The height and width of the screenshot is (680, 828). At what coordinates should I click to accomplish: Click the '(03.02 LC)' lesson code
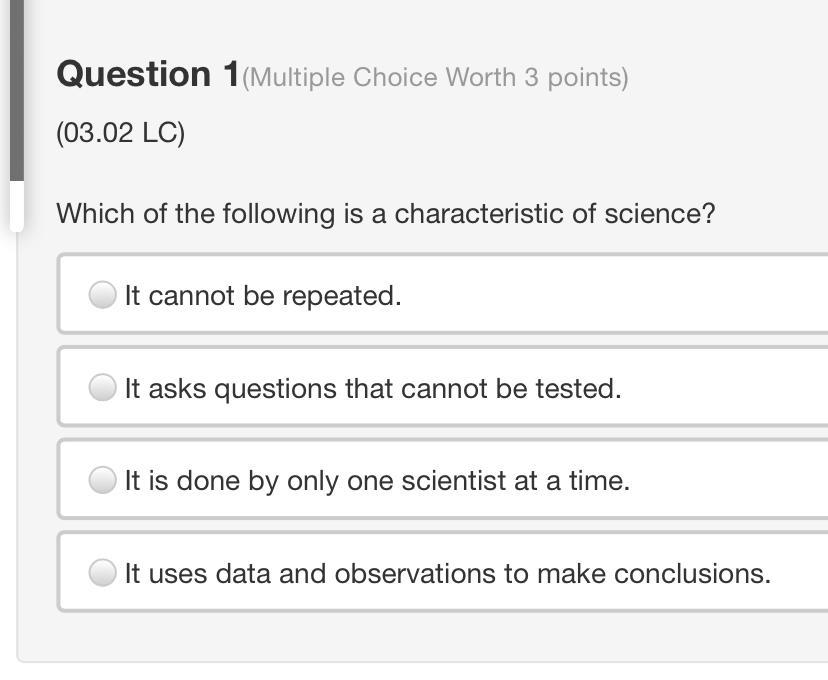[x=120, y=133]
